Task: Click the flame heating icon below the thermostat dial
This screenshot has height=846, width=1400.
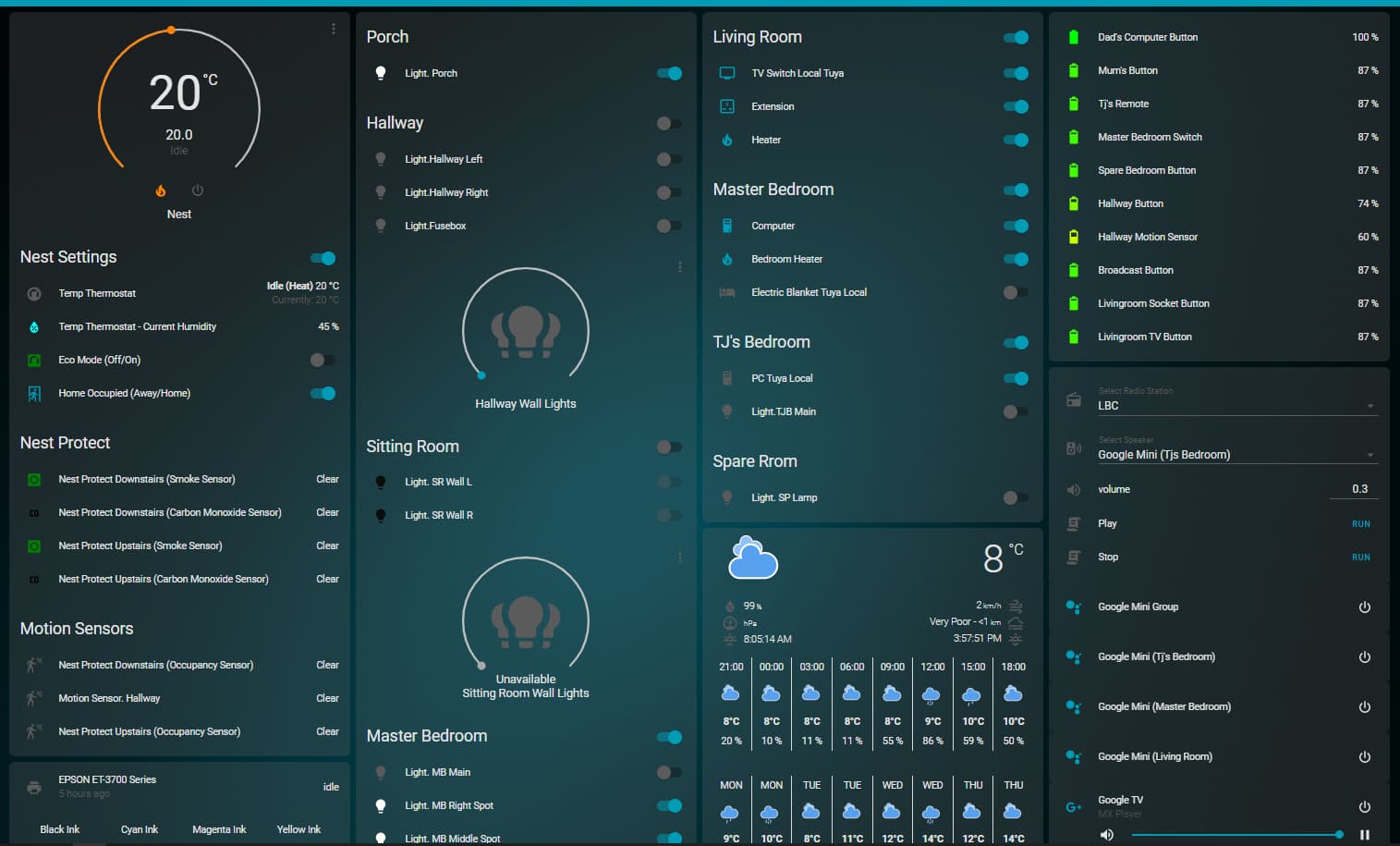Action: [161, 190]
